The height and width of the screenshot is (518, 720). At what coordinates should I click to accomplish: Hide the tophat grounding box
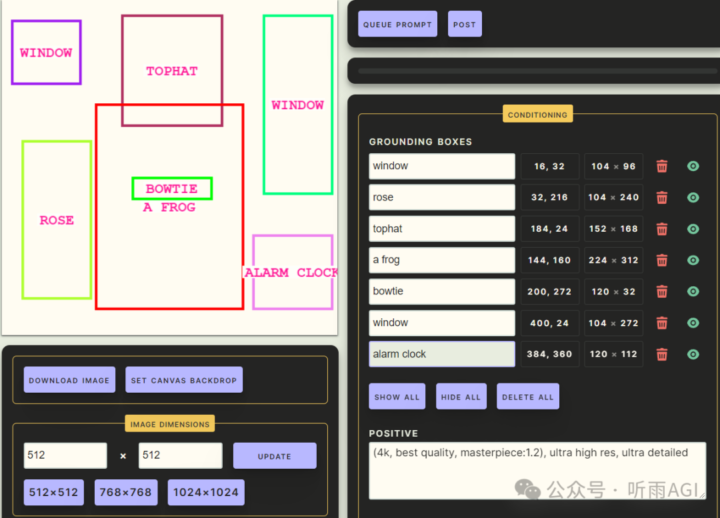click(693, 229)
